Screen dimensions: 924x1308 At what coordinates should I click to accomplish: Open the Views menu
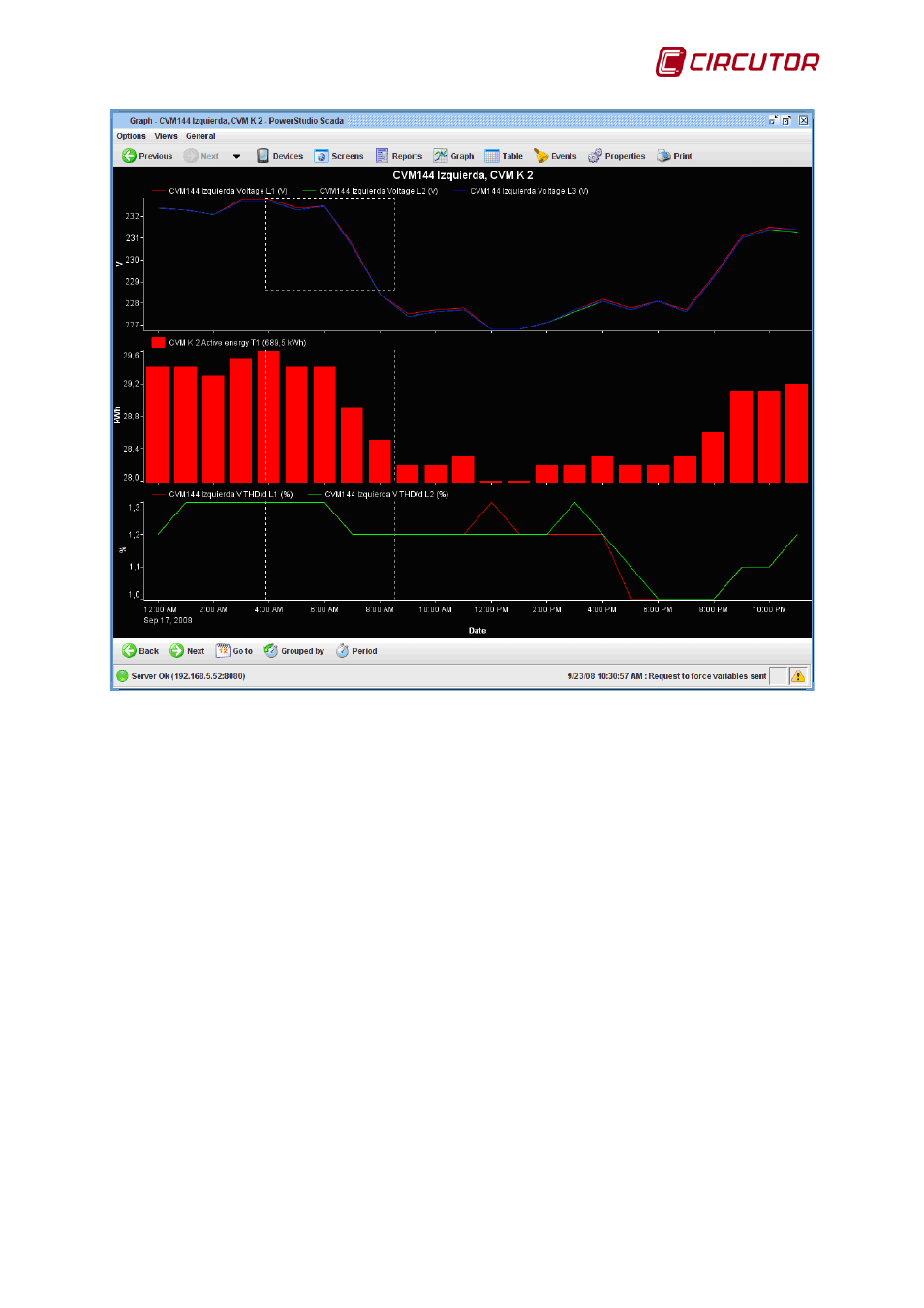[166, 136]
